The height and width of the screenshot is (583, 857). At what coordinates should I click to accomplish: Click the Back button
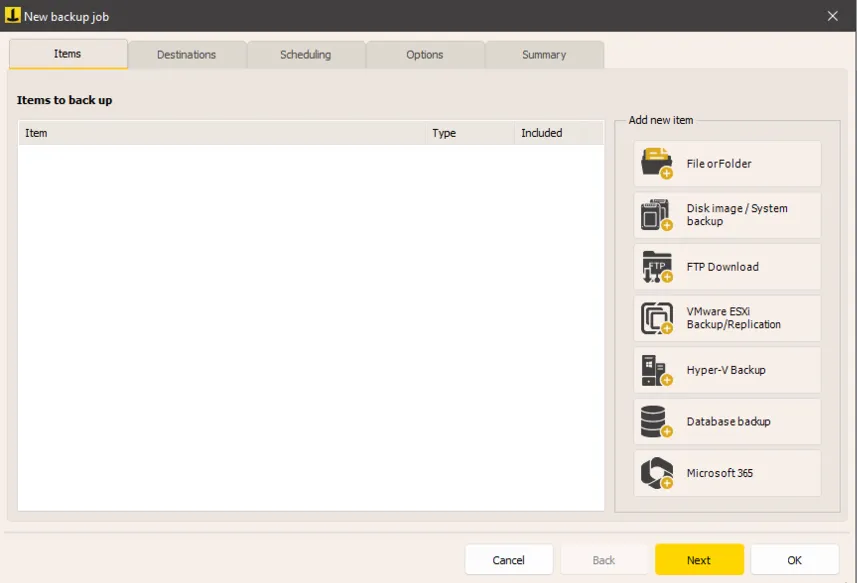pyautogui.click(x=603, y=560)
